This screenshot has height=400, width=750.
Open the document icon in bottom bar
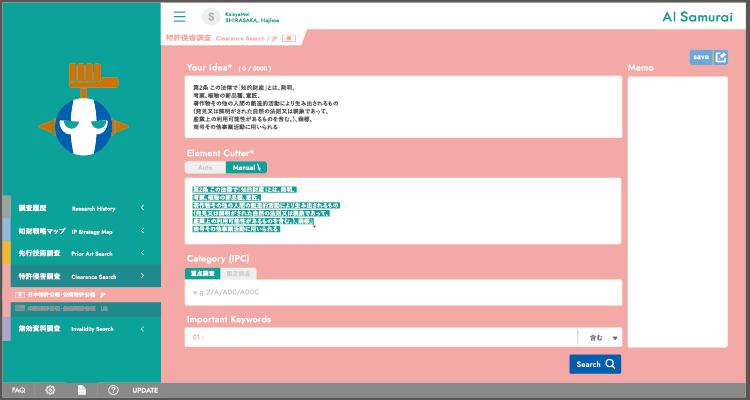point(82,389)
